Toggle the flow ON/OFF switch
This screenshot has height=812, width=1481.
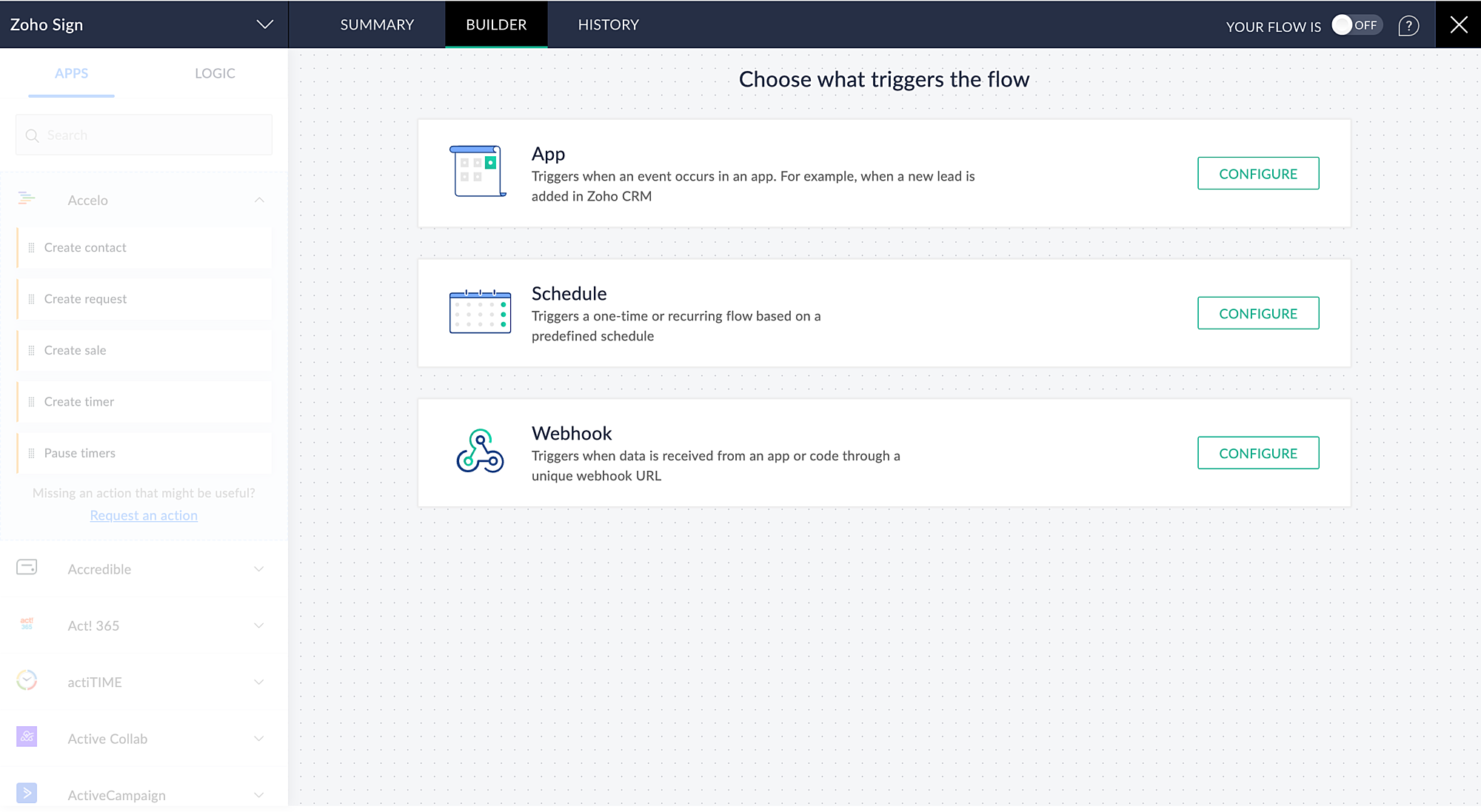(1356, 25)
